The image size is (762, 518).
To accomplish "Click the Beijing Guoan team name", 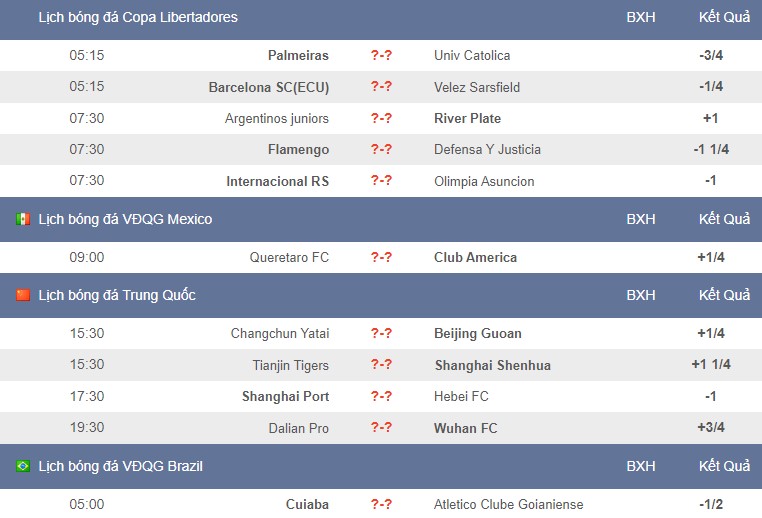I will (478, 334).
